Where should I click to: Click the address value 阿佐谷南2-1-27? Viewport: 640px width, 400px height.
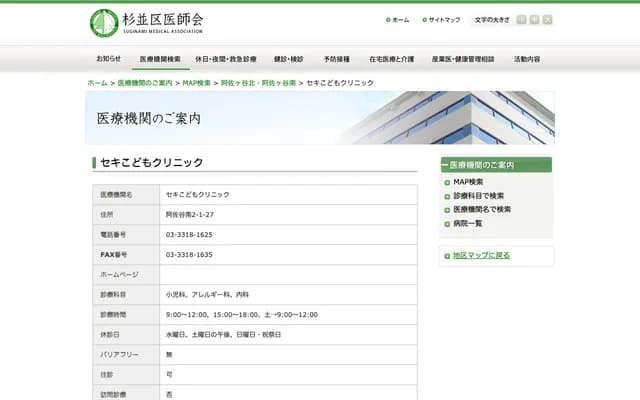[190, 215]
